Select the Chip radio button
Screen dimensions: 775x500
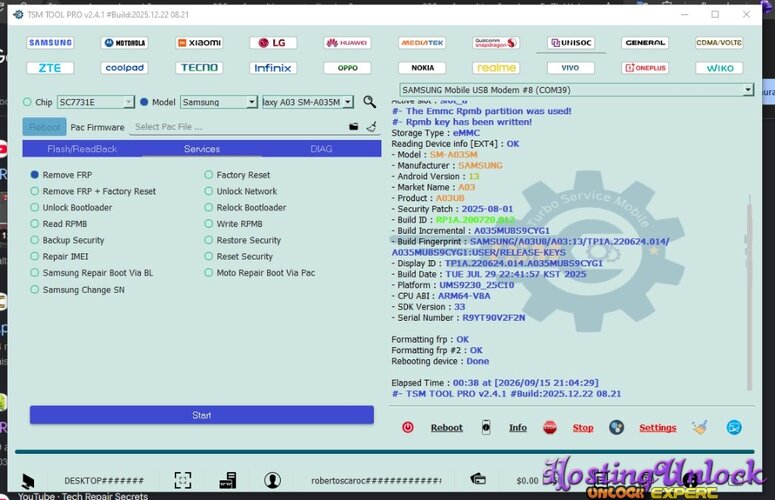(27, 102)
